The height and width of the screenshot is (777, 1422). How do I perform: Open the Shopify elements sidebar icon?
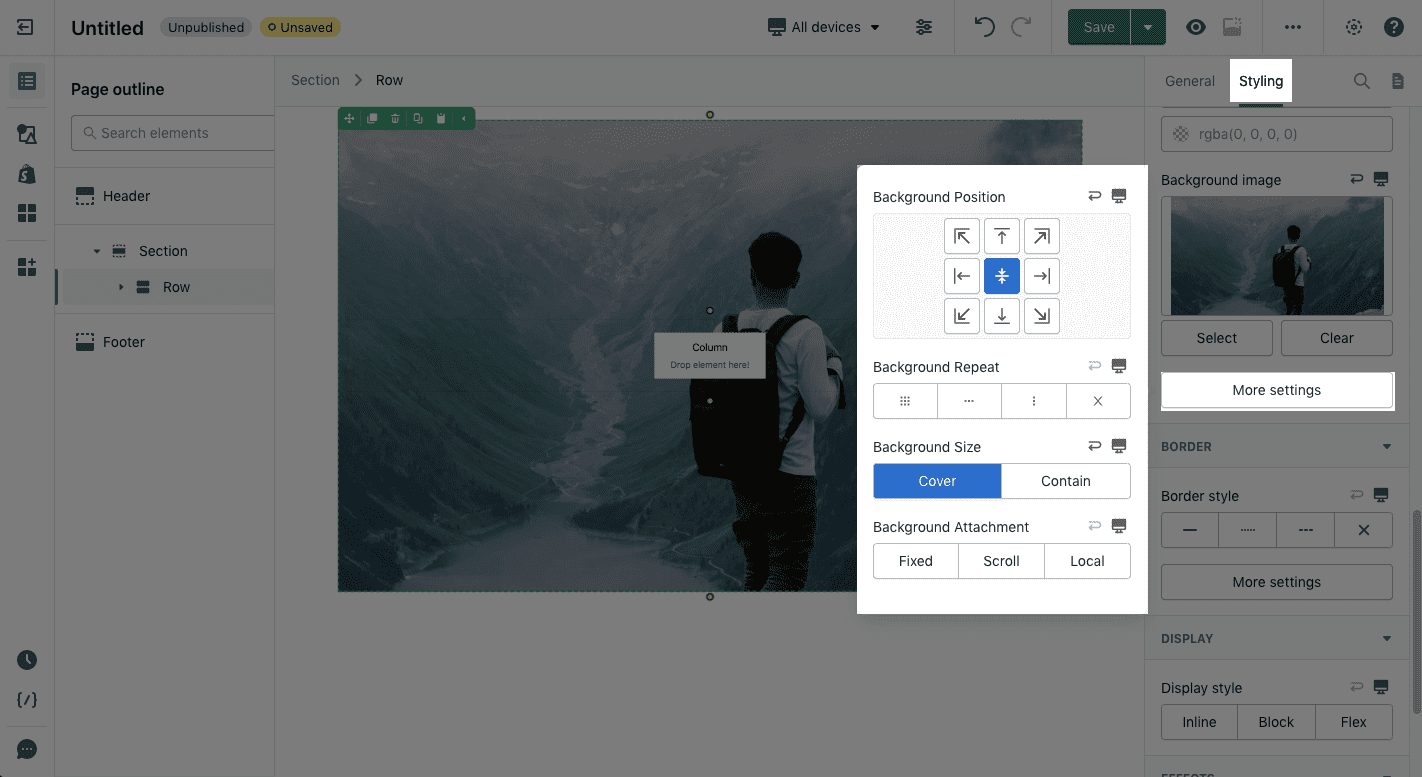(x=27, y=174)
